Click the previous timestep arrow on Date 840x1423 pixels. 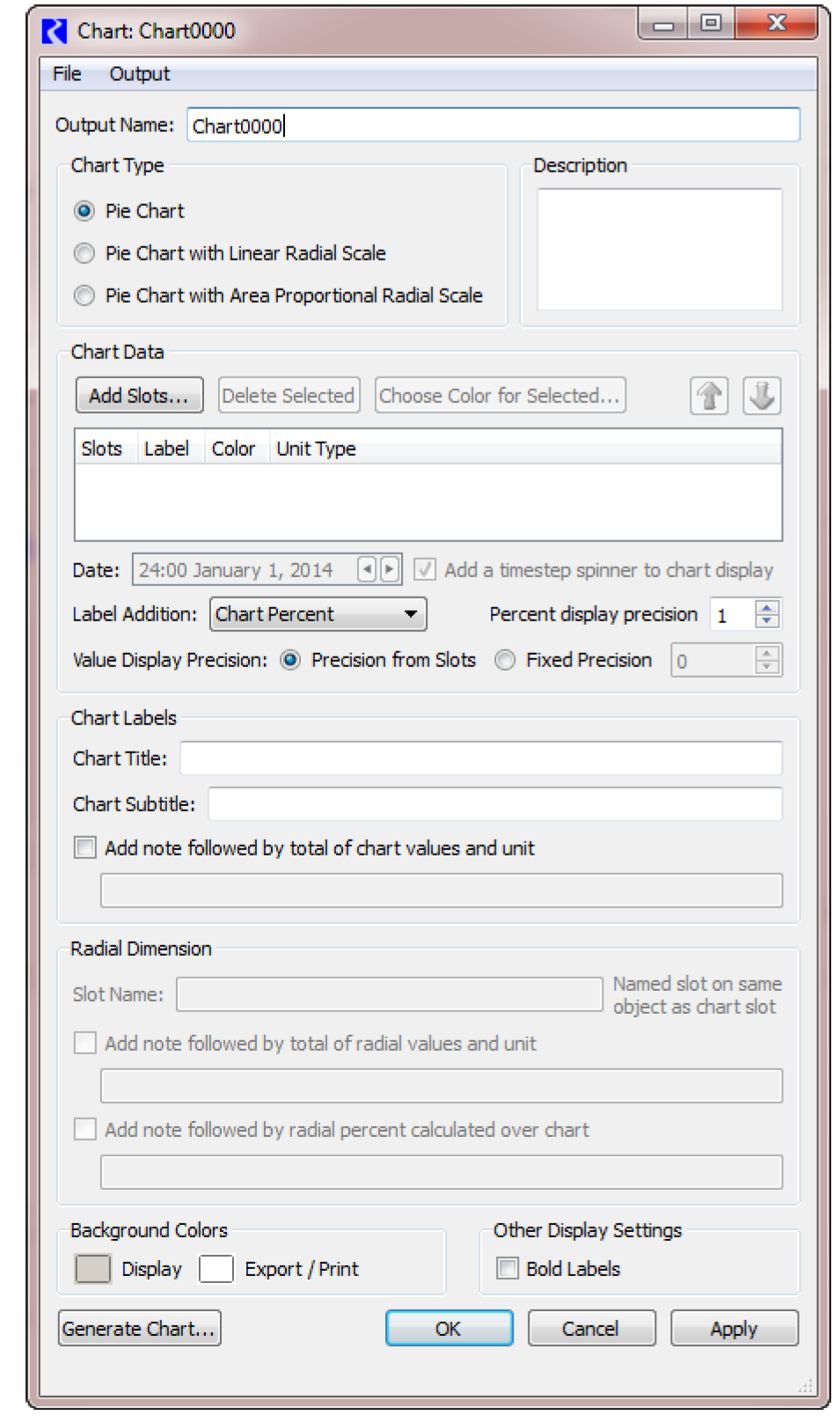coord(367,569)
